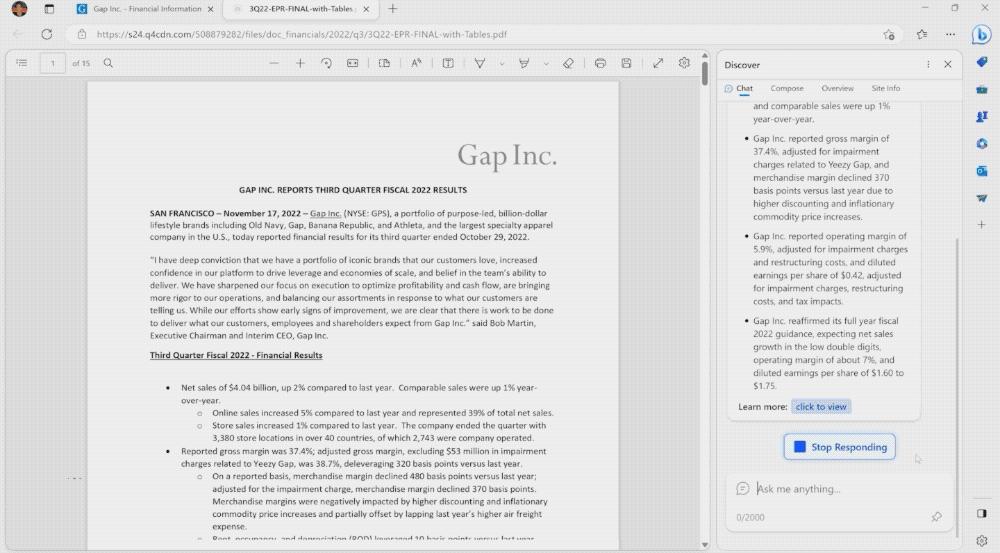Open the PDF table of contents
This screenshot has width=1000, height=553.
[x=22, y=63]
